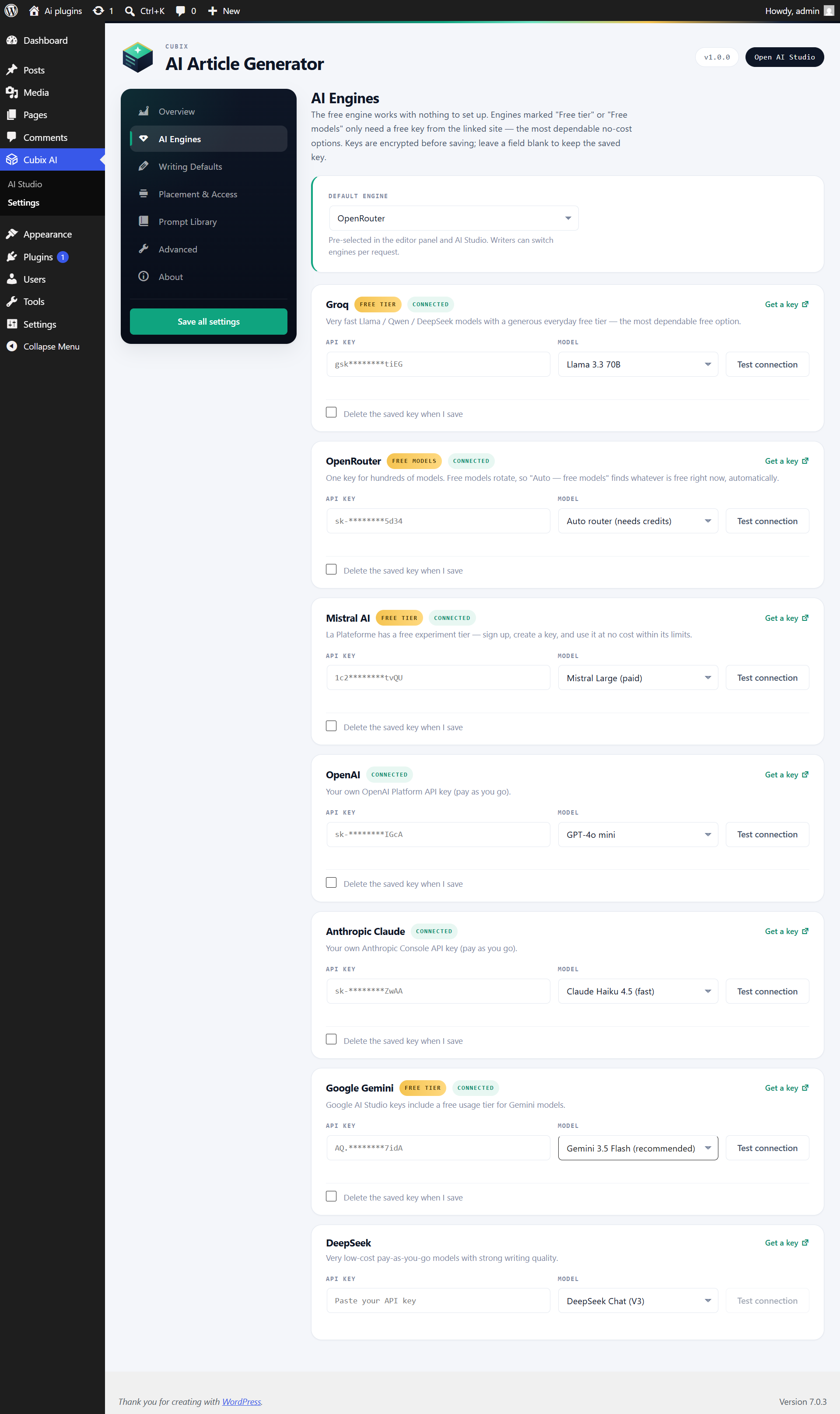Image resolution: width=840 pixels, height=1414 pixels.
Task: Open Posts from the sidebar
Action: pos(52,70)
